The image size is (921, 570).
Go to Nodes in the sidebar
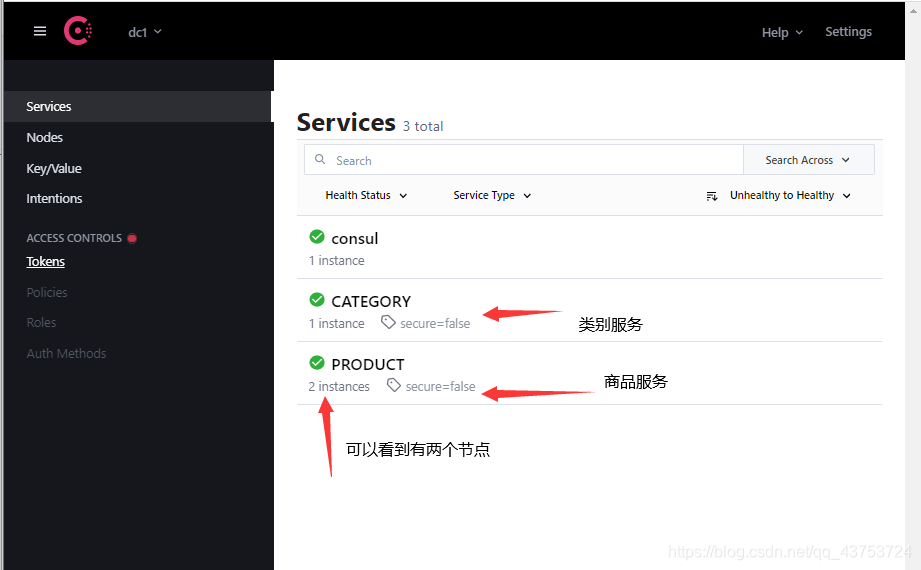point(45,138)
